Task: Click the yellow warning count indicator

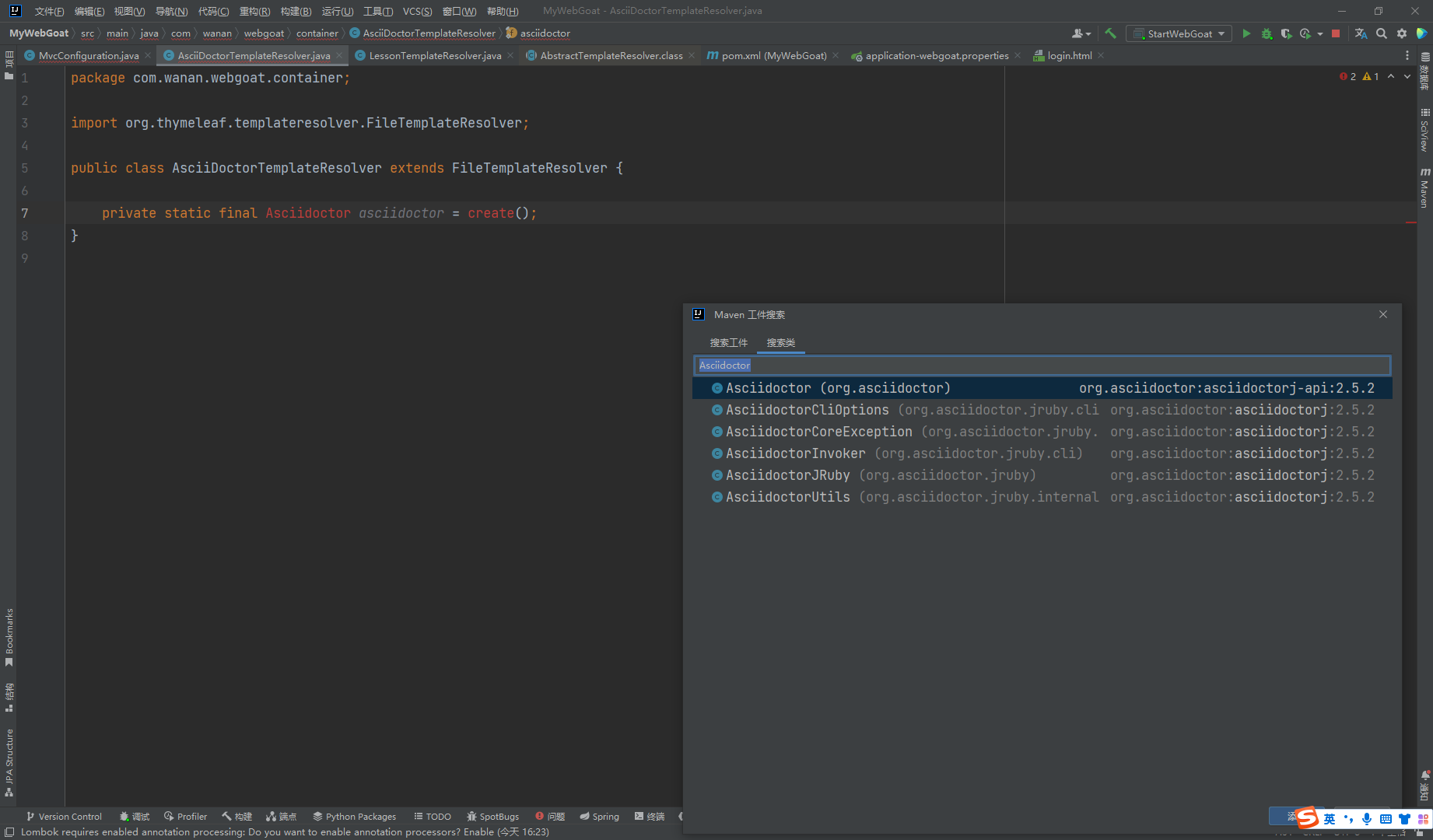Action: tap(1371, 76)
